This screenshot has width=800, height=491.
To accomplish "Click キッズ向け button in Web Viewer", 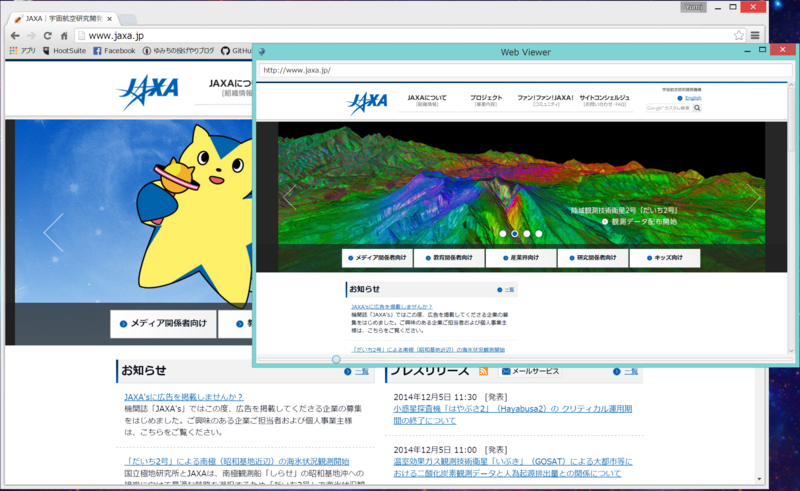I will pos(665,258).
